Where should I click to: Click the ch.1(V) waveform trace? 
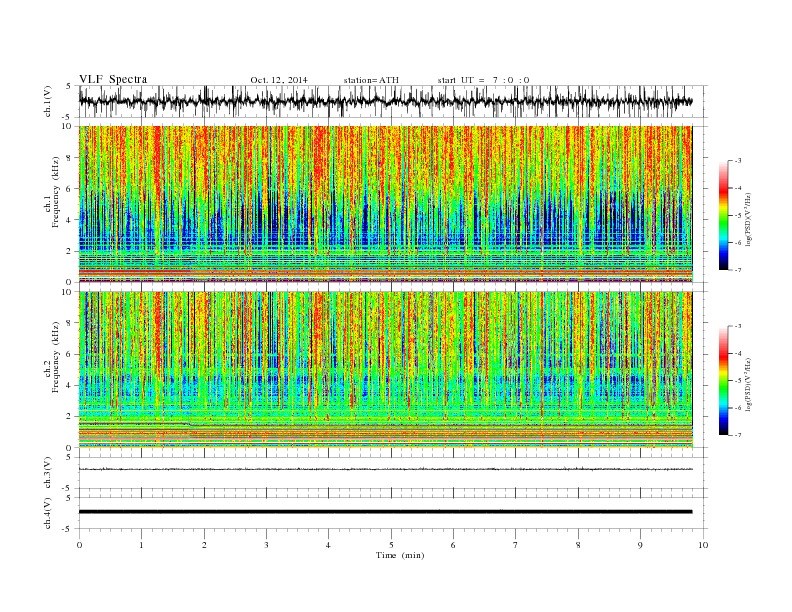[x=385, y=101]
